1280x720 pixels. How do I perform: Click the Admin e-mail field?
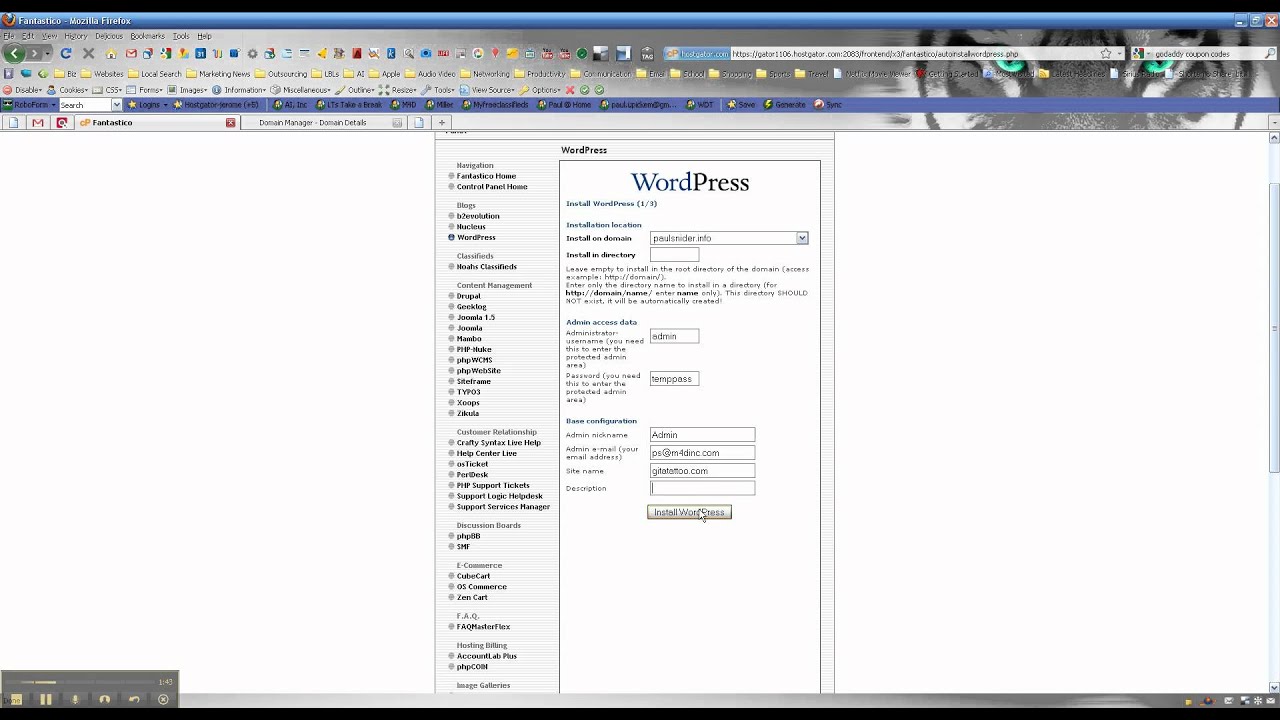pos(702,453)
